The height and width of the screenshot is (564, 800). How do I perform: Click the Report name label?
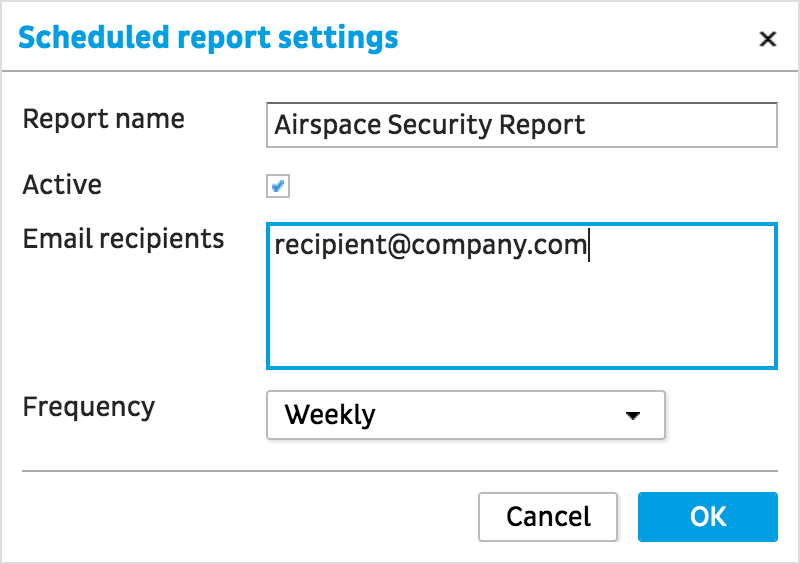pyautogui.click(x=104, y=119)
